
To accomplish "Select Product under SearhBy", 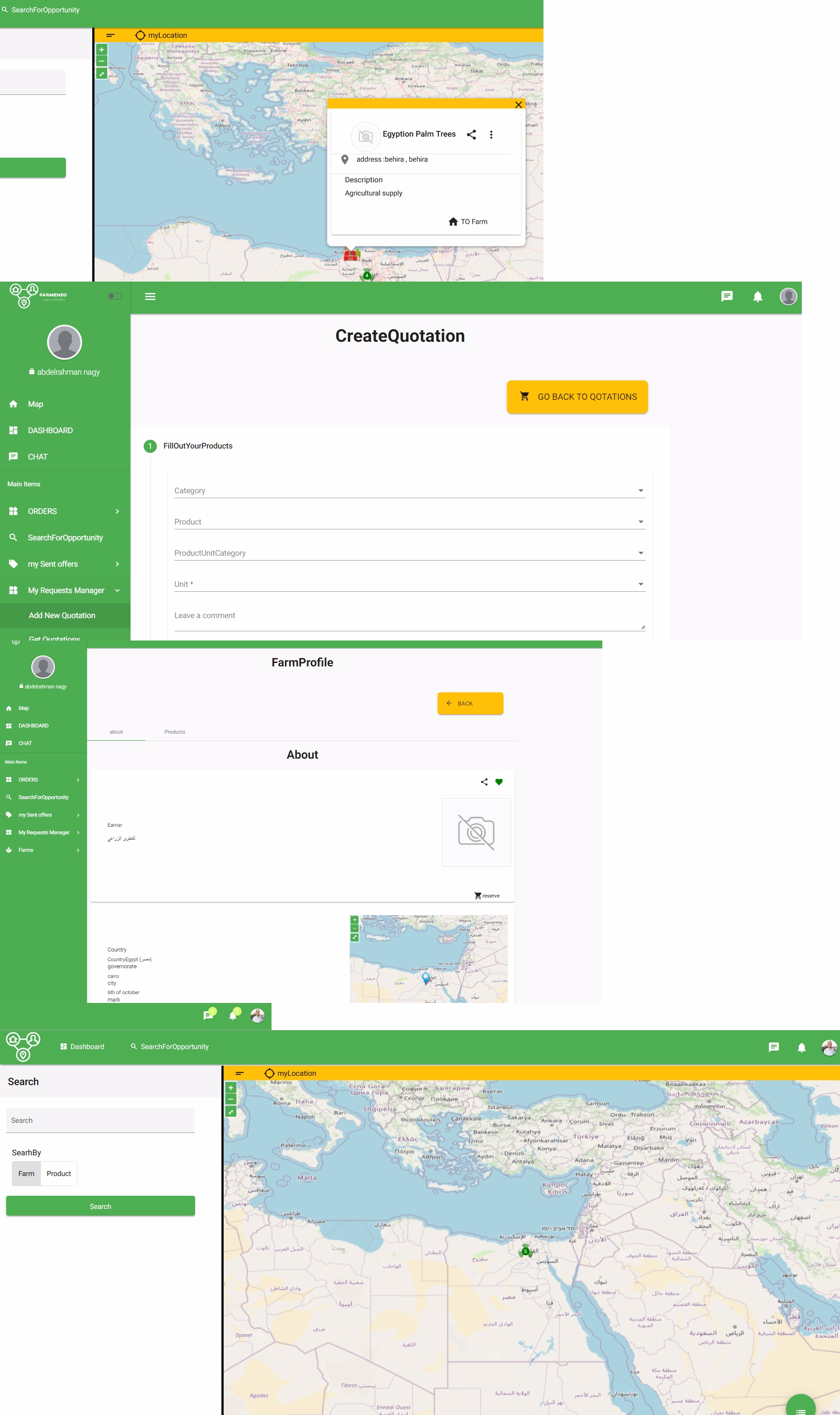I will click(59, 1173).
